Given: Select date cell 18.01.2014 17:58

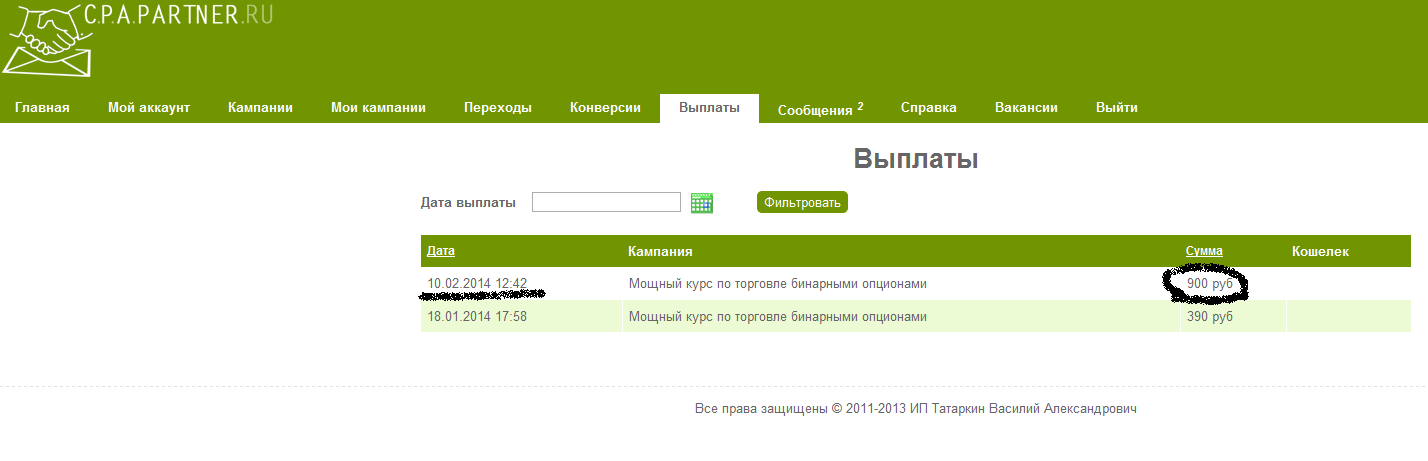Looking at the screenshot, I should pyautogui.click(x=477, y=317).
